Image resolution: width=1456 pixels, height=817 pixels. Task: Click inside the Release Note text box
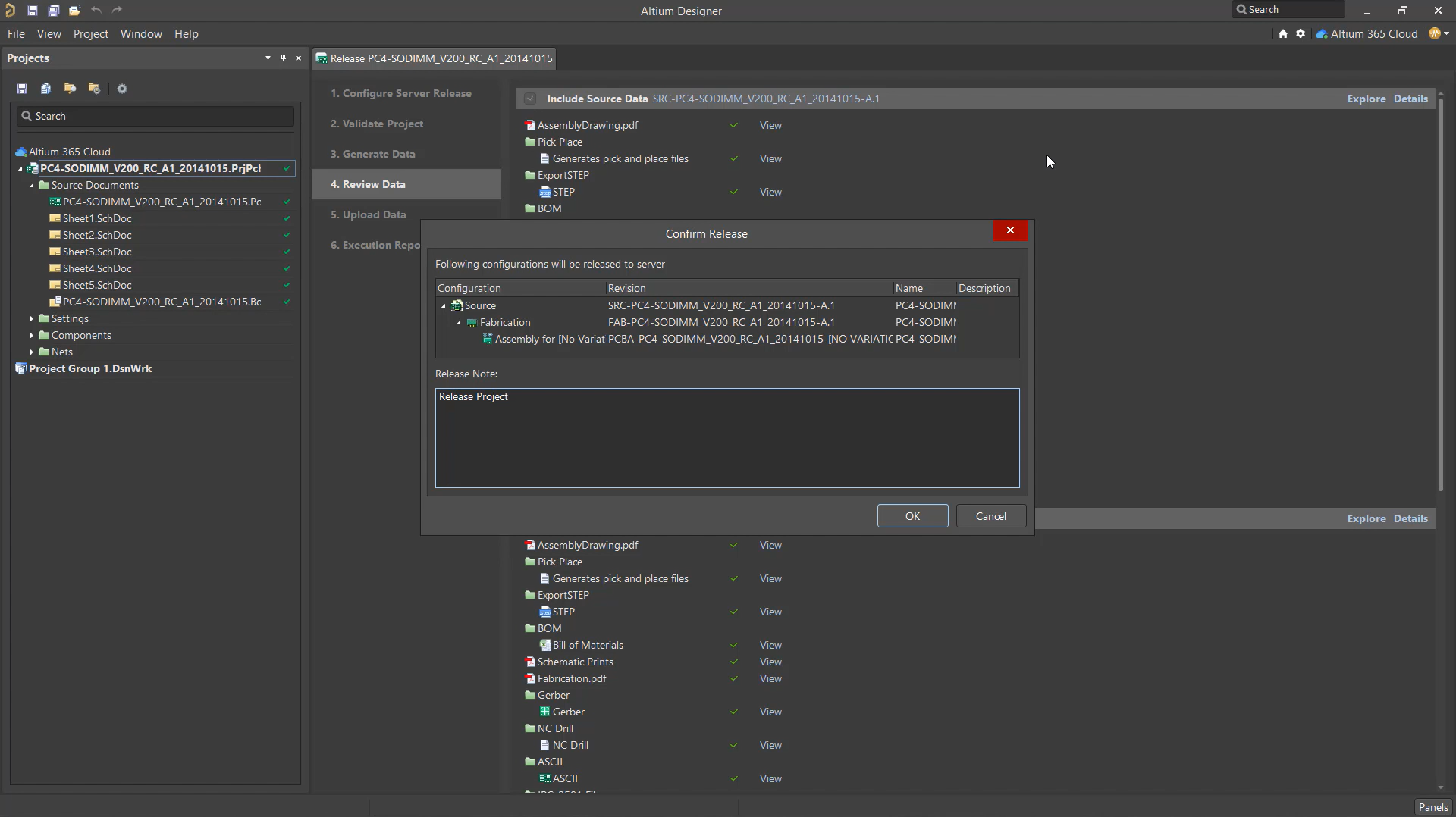click(726, 438)
